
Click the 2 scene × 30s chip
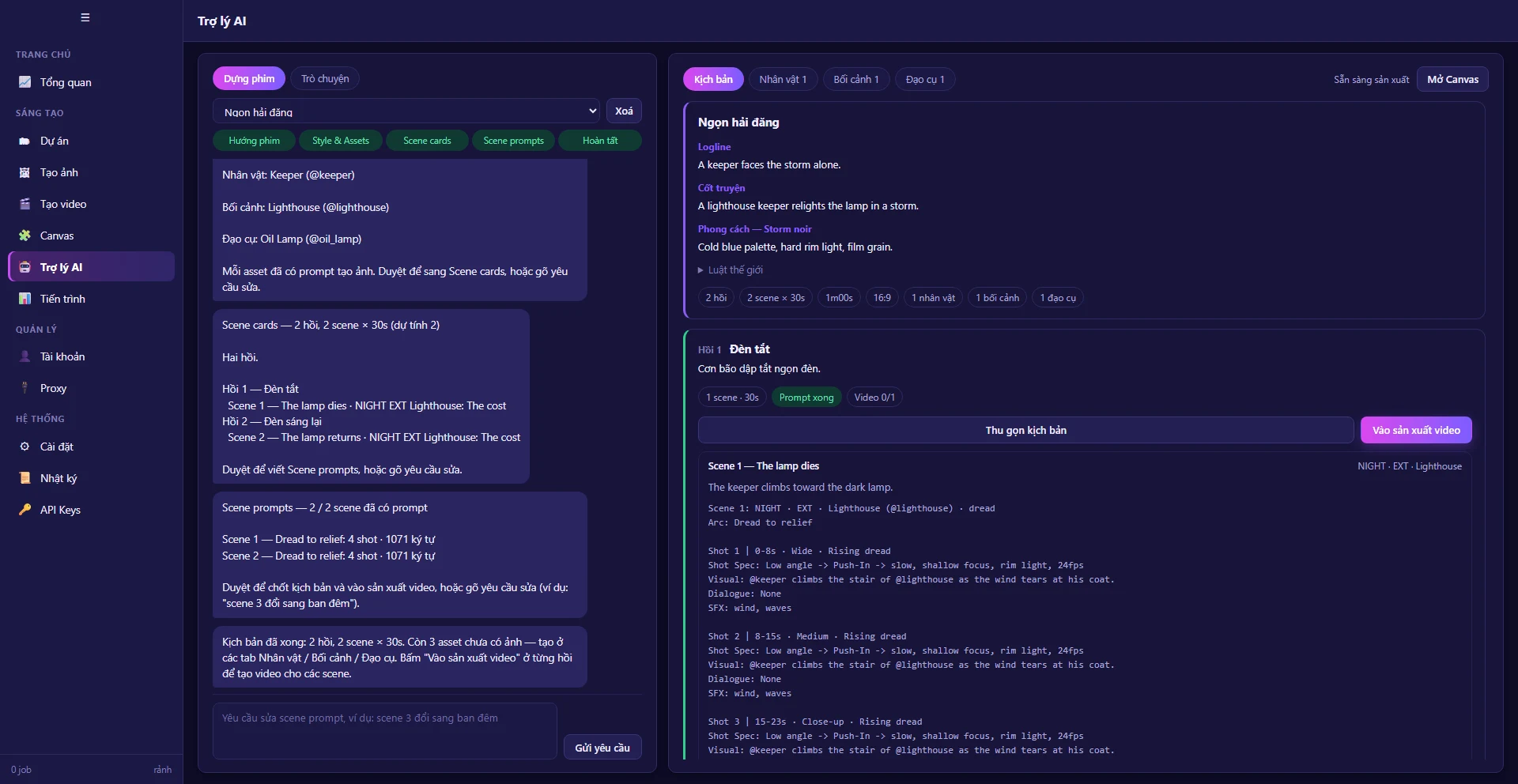776,298
